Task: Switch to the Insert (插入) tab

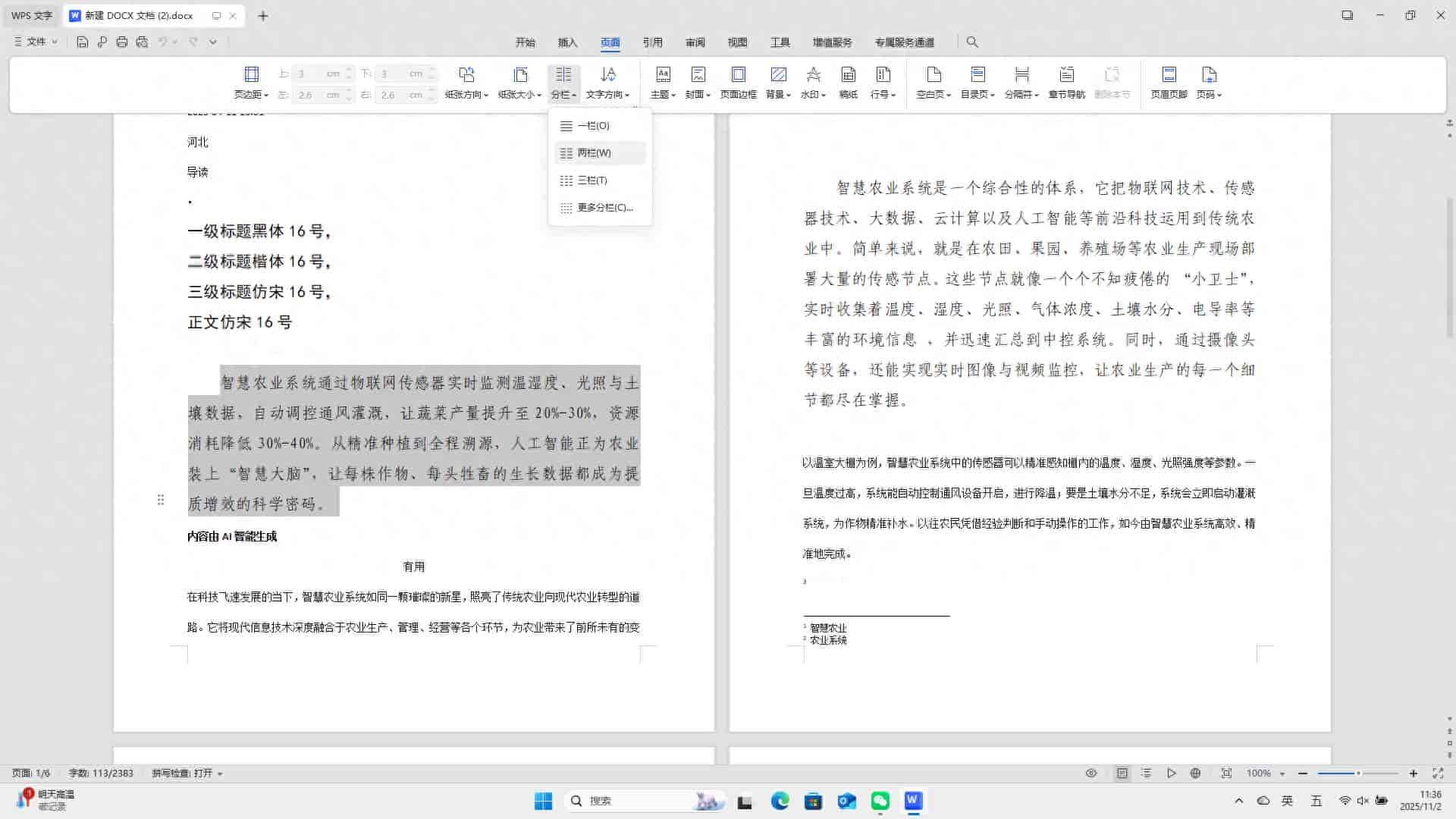Action: click(x=567, y=42)
